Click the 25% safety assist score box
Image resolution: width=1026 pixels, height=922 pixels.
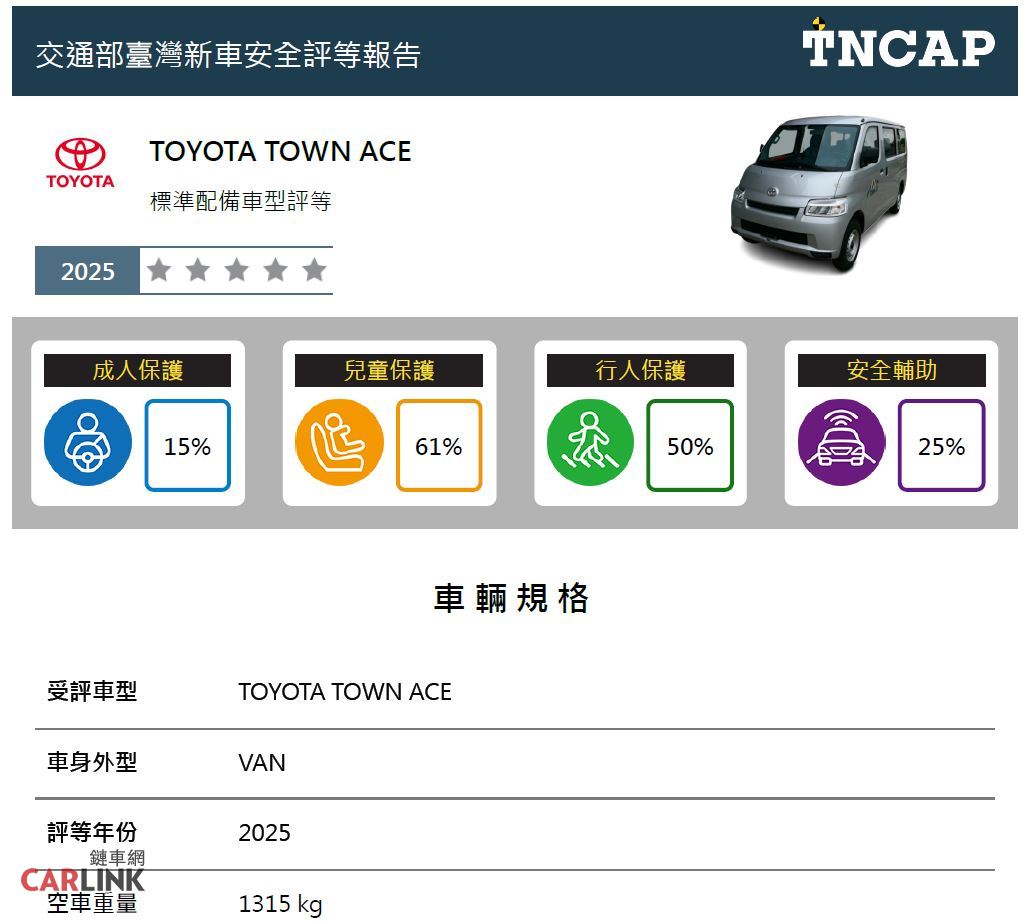(x=941, y=446)
